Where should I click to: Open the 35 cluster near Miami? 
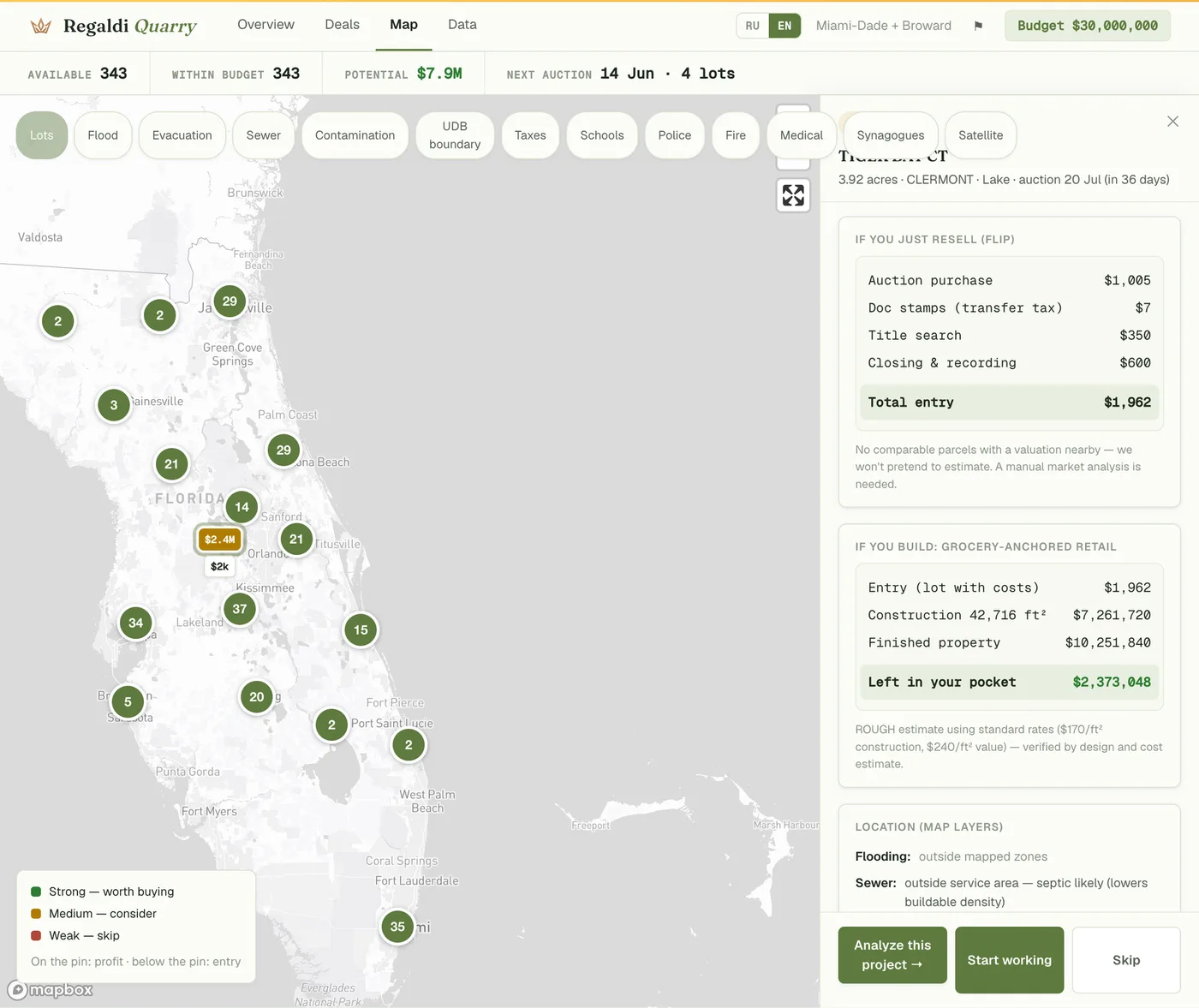(x=397, y=927)
